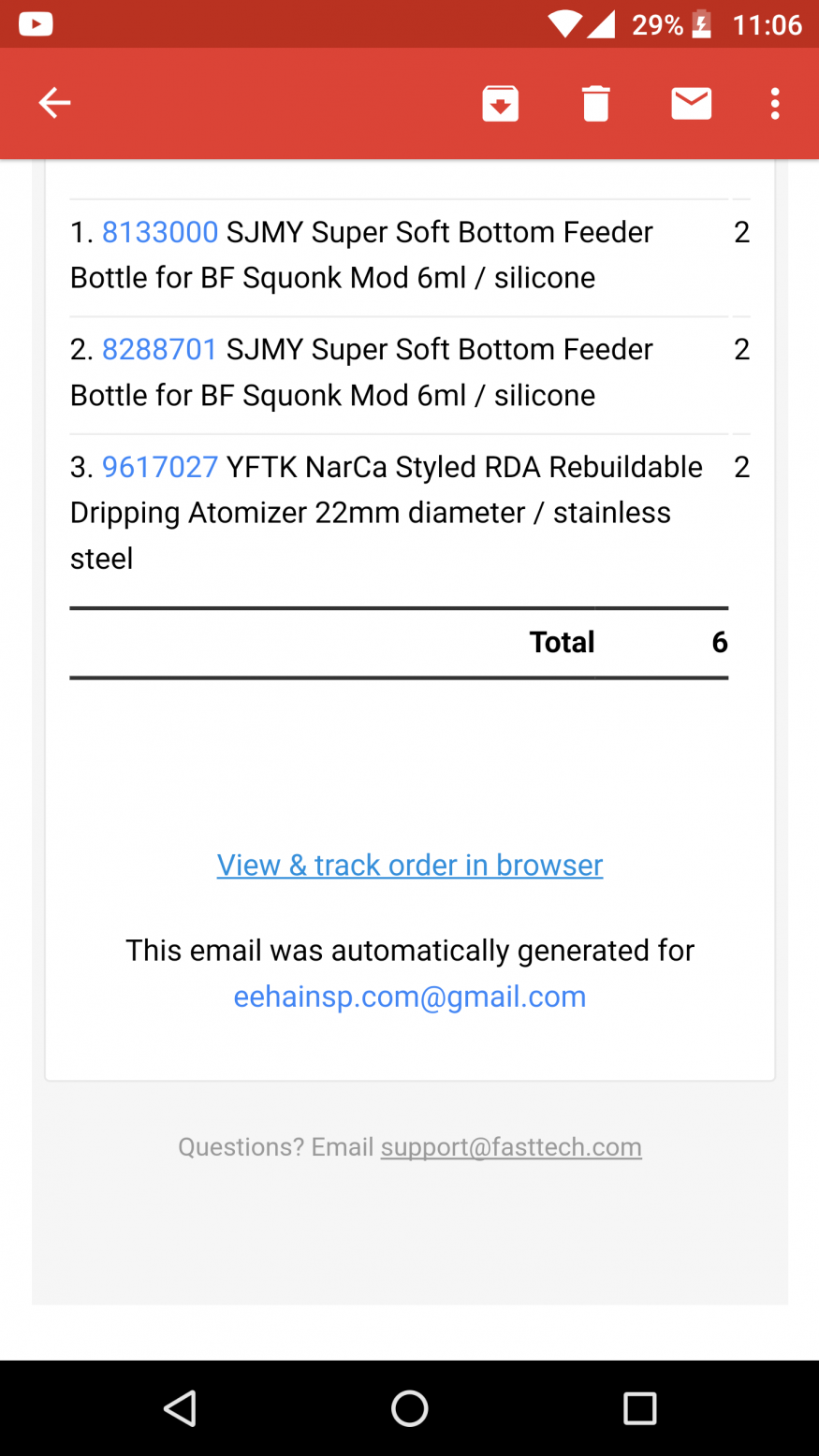Tap Wi-Fi signal icon in status bar
This screenshot has height=1456, width=819.
(x=564, y=24)
